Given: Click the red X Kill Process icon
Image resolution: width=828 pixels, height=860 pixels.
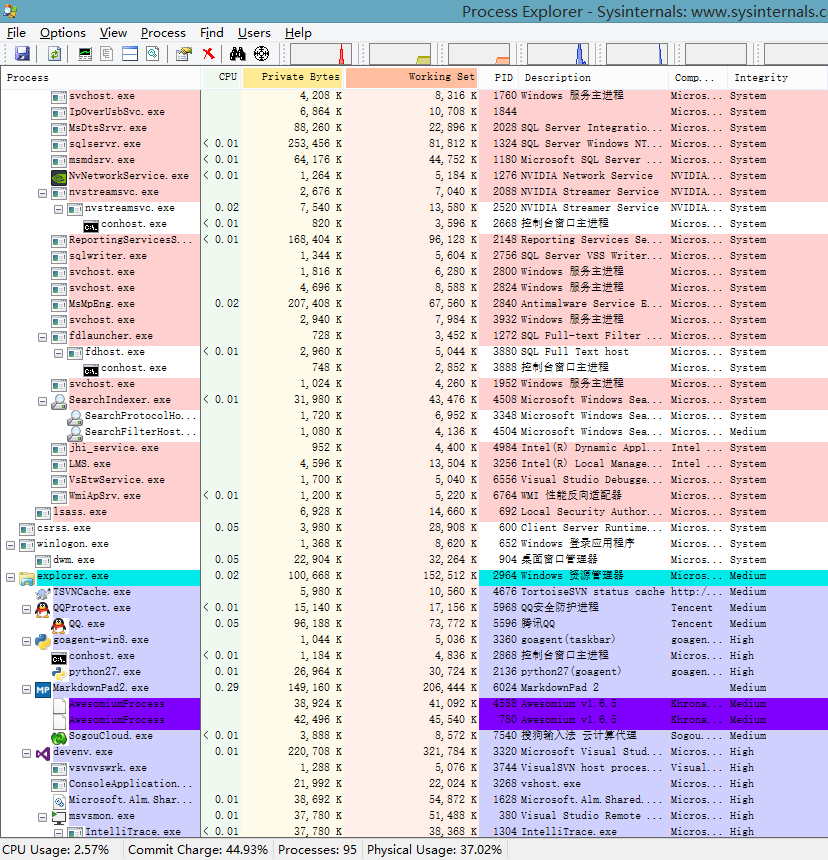Looking at the screenshot, I should (x=208, y=54).
